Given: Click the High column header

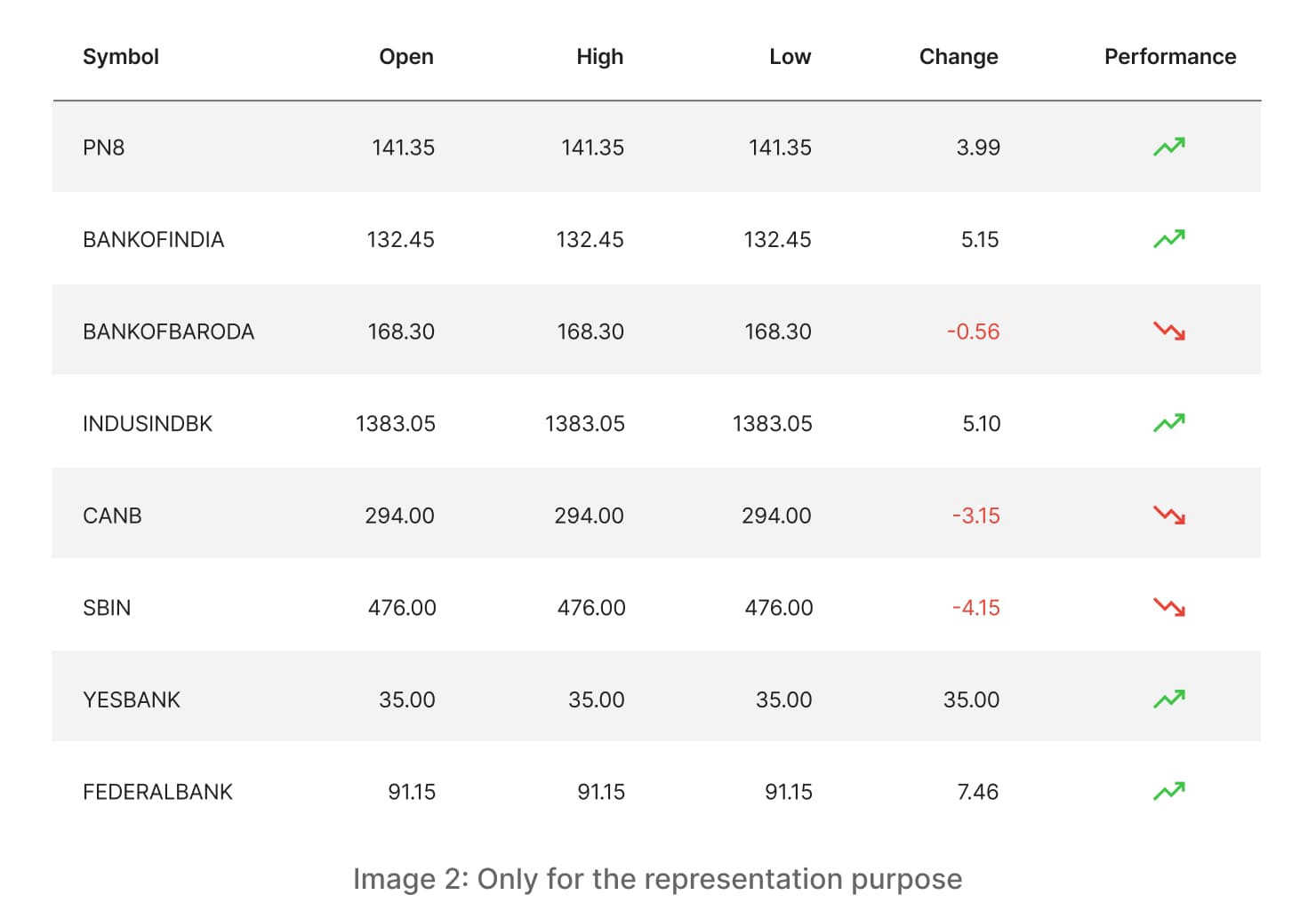Looking at the screenshot, I should pos(599,57).
